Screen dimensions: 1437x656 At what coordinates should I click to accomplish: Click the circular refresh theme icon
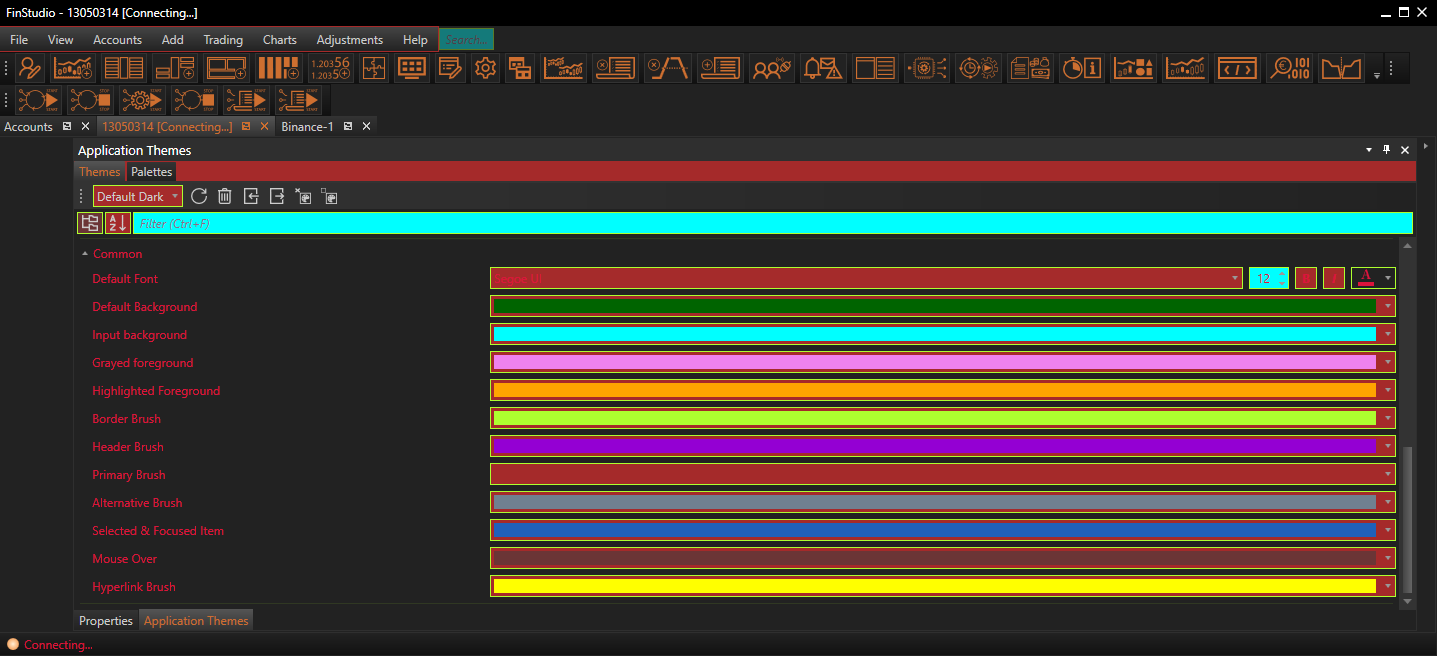tap(199, 196)
